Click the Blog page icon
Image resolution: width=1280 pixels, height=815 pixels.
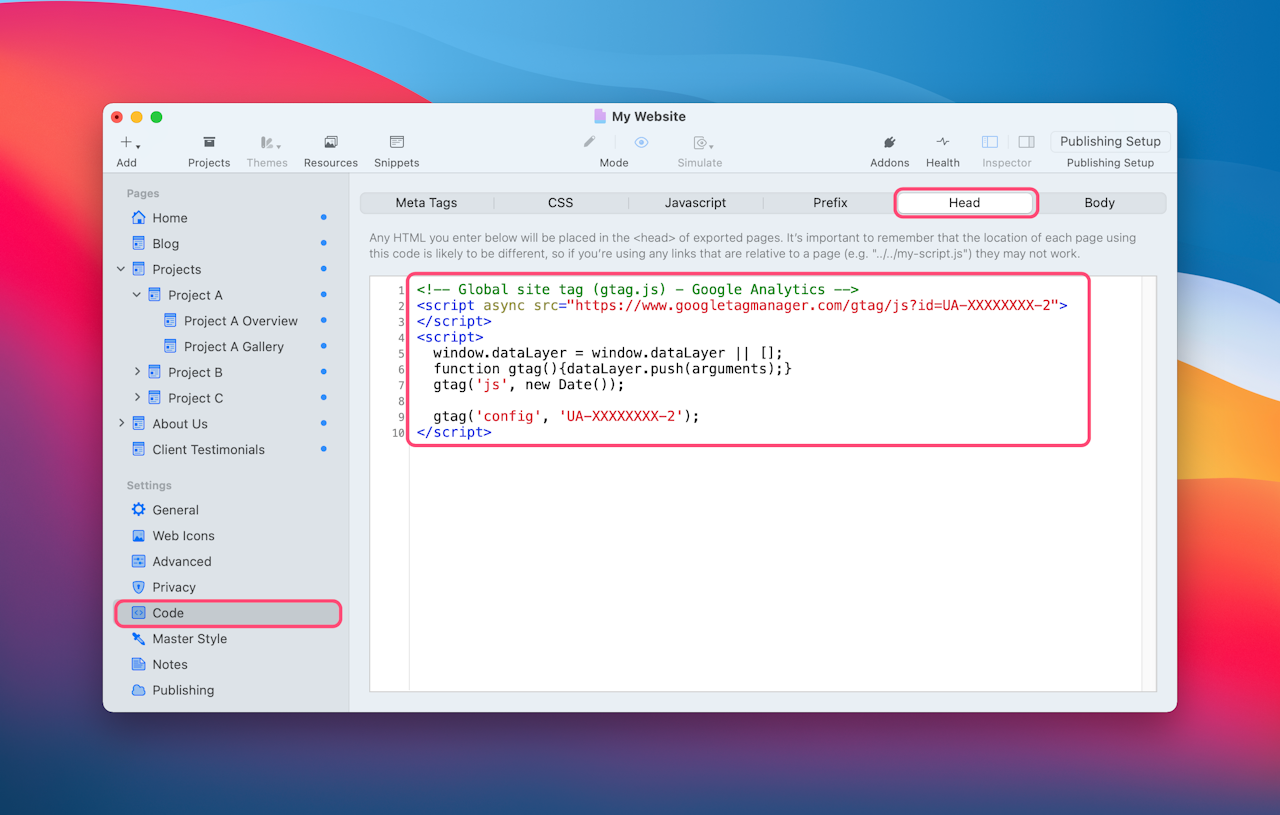pos(139,243)
